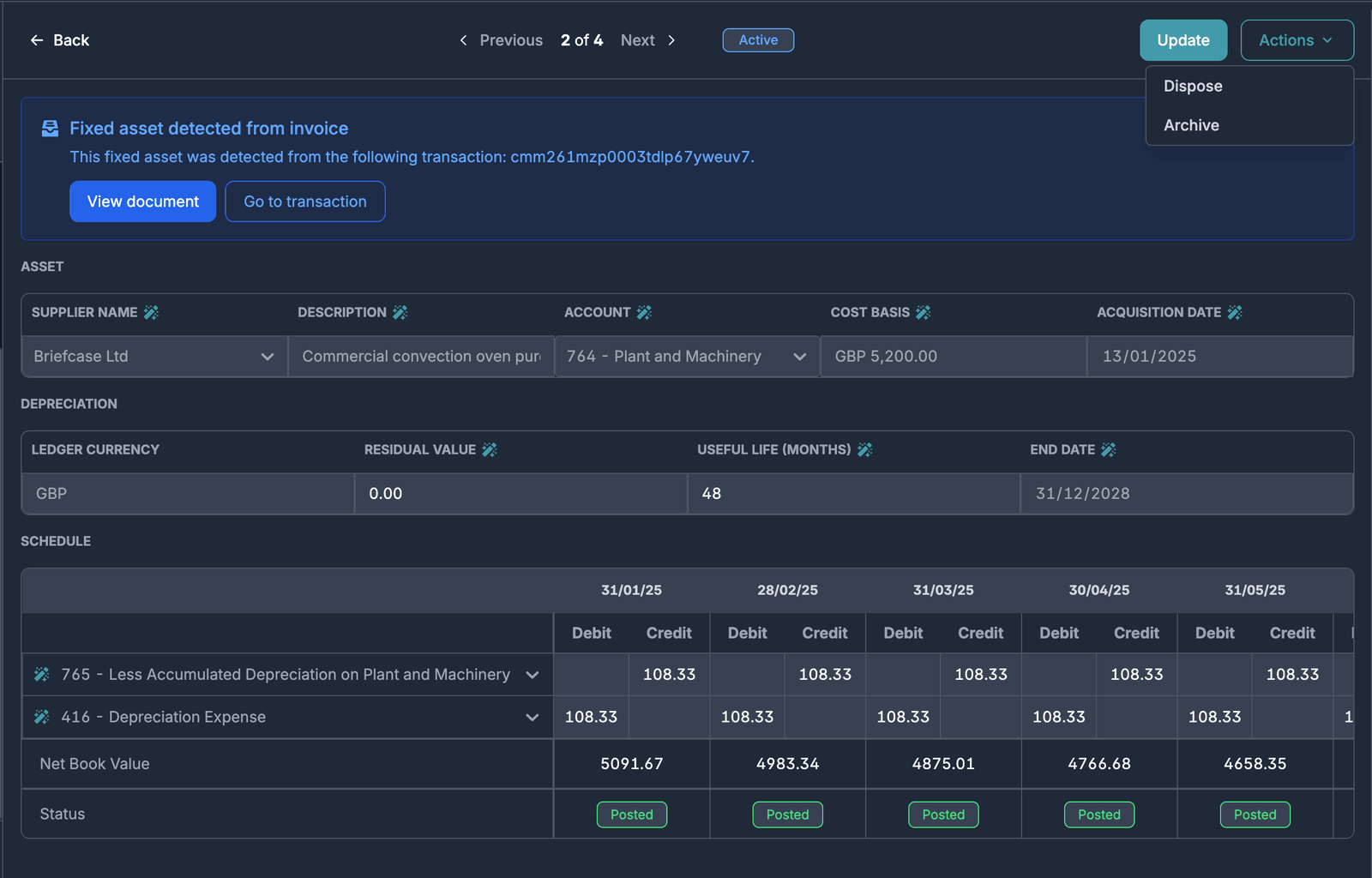This screenshot has width=1372, height=878.
Task: Click the 2 of 4 page indicator
Action: (582, 40)
